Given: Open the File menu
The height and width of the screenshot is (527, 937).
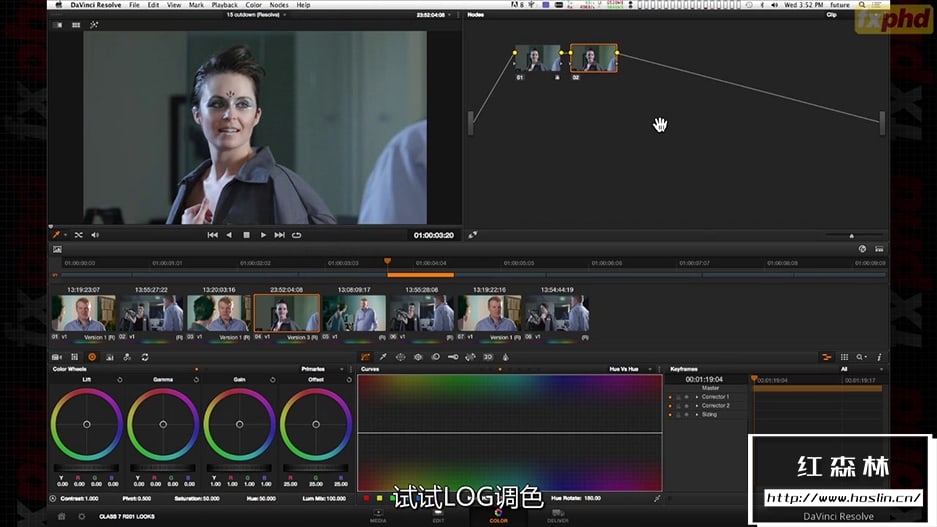Looking at the screenshot, I should tap(134, 5).
